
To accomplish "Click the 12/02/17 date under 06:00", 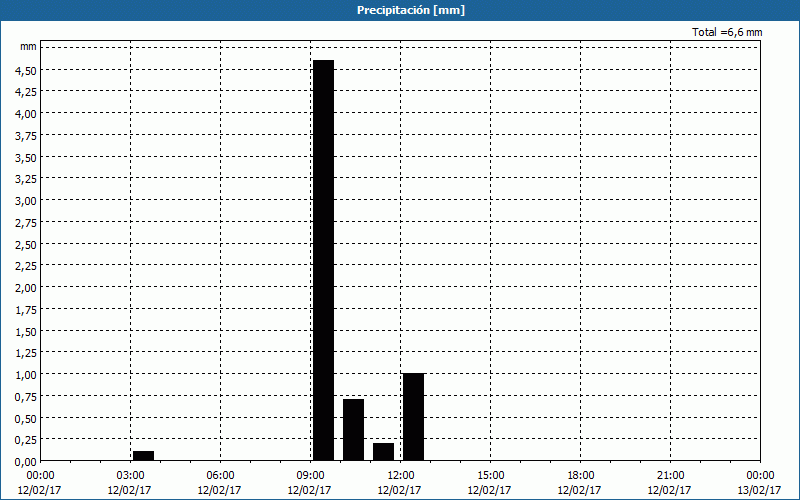I will coord(219,490).
